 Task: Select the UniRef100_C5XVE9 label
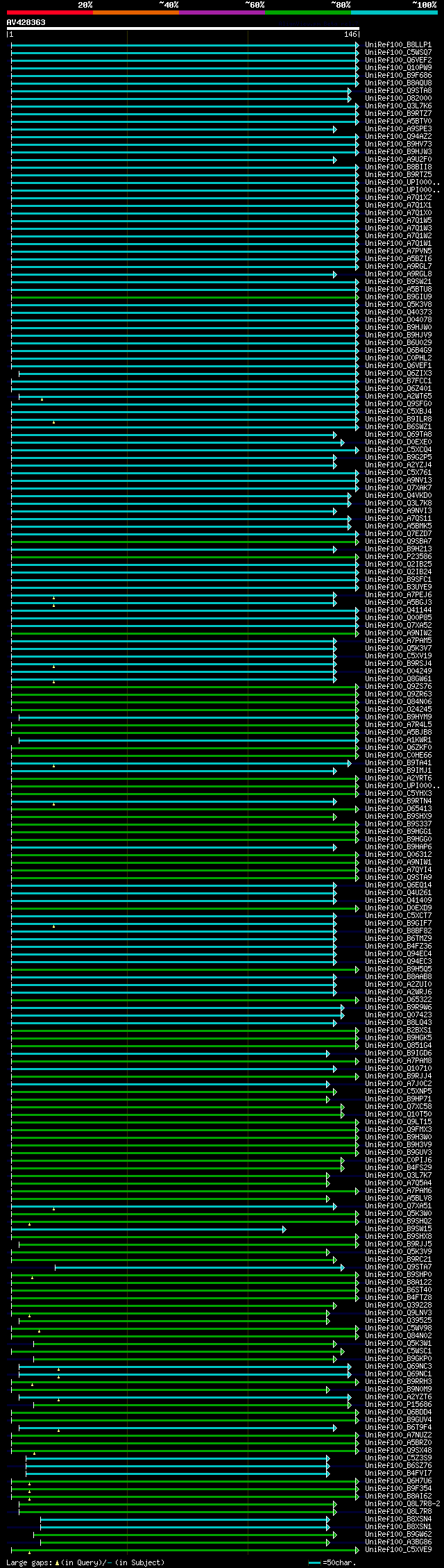[x=398, y=1549]
